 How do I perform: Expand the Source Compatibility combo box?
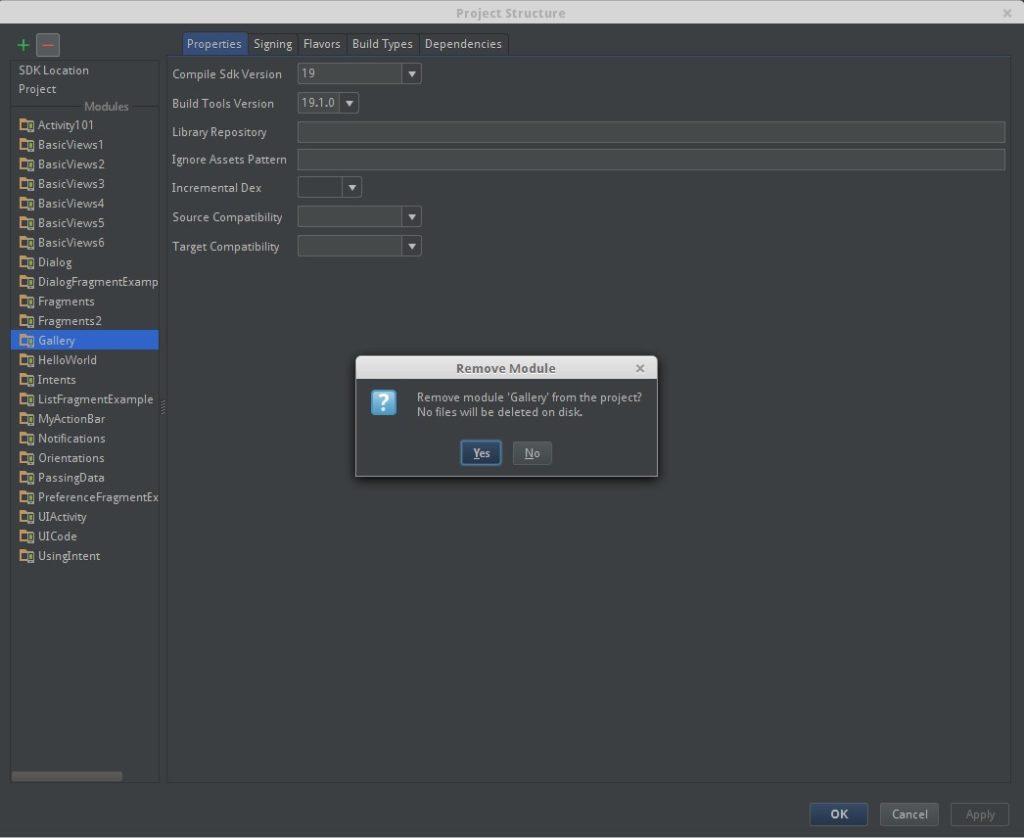click(411, 217)
